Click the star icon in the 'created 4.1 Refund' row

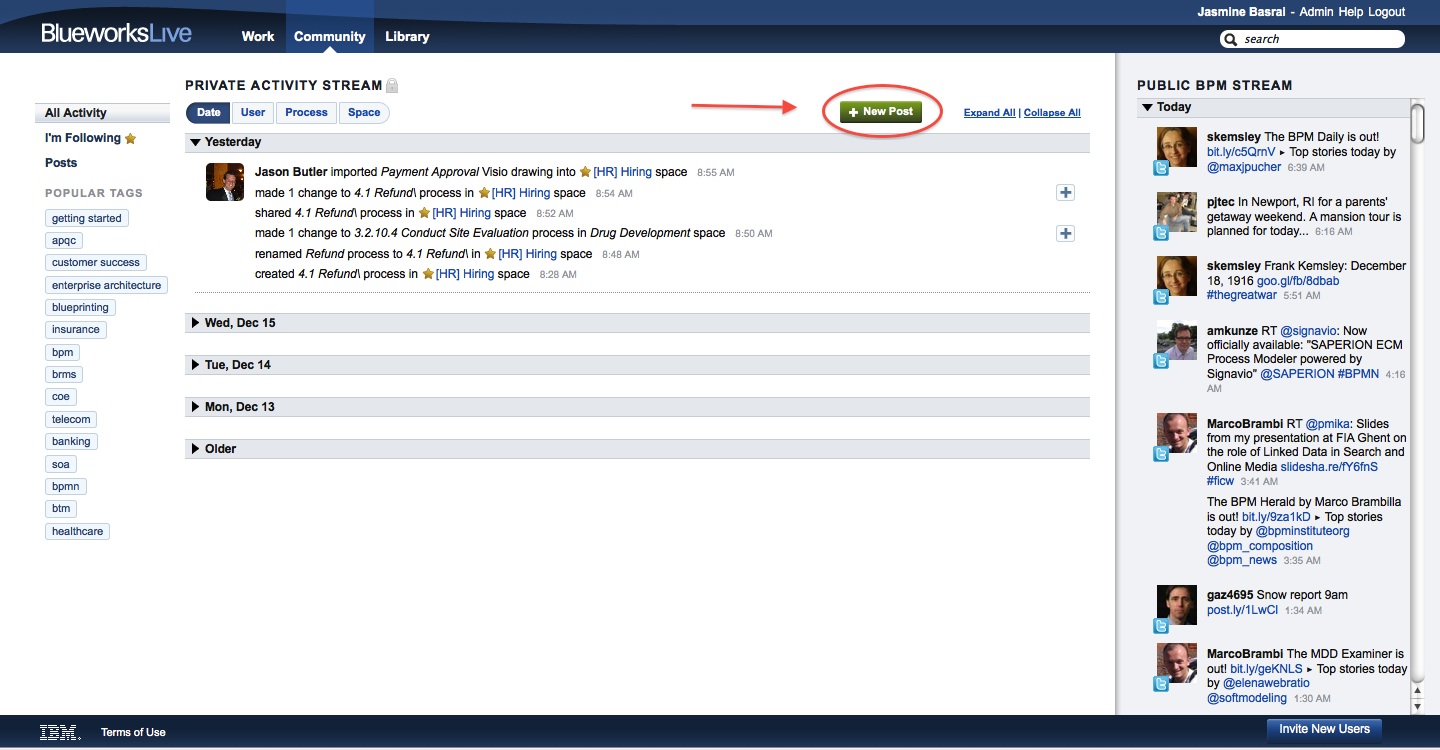(428, 274)
